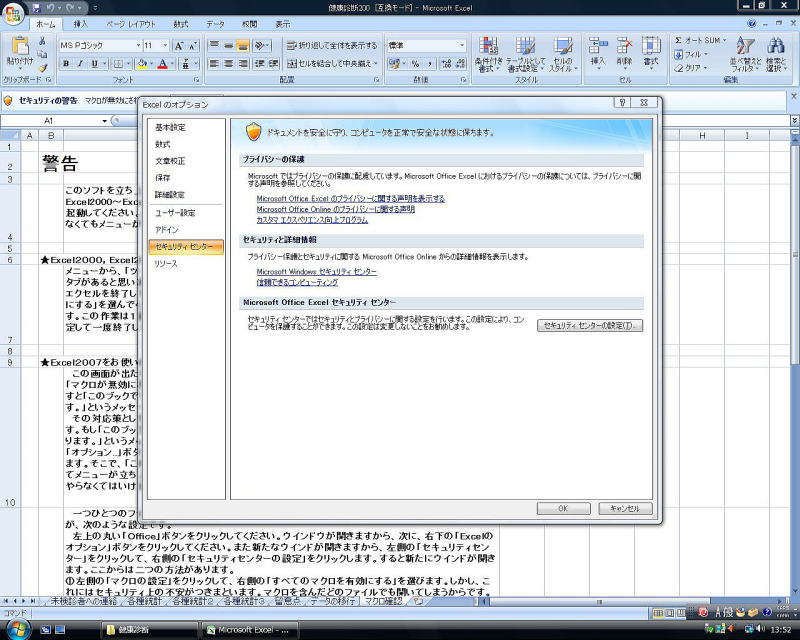Toggle bold formatting
This screenshot has height=640, width=800.
(66, 64)
